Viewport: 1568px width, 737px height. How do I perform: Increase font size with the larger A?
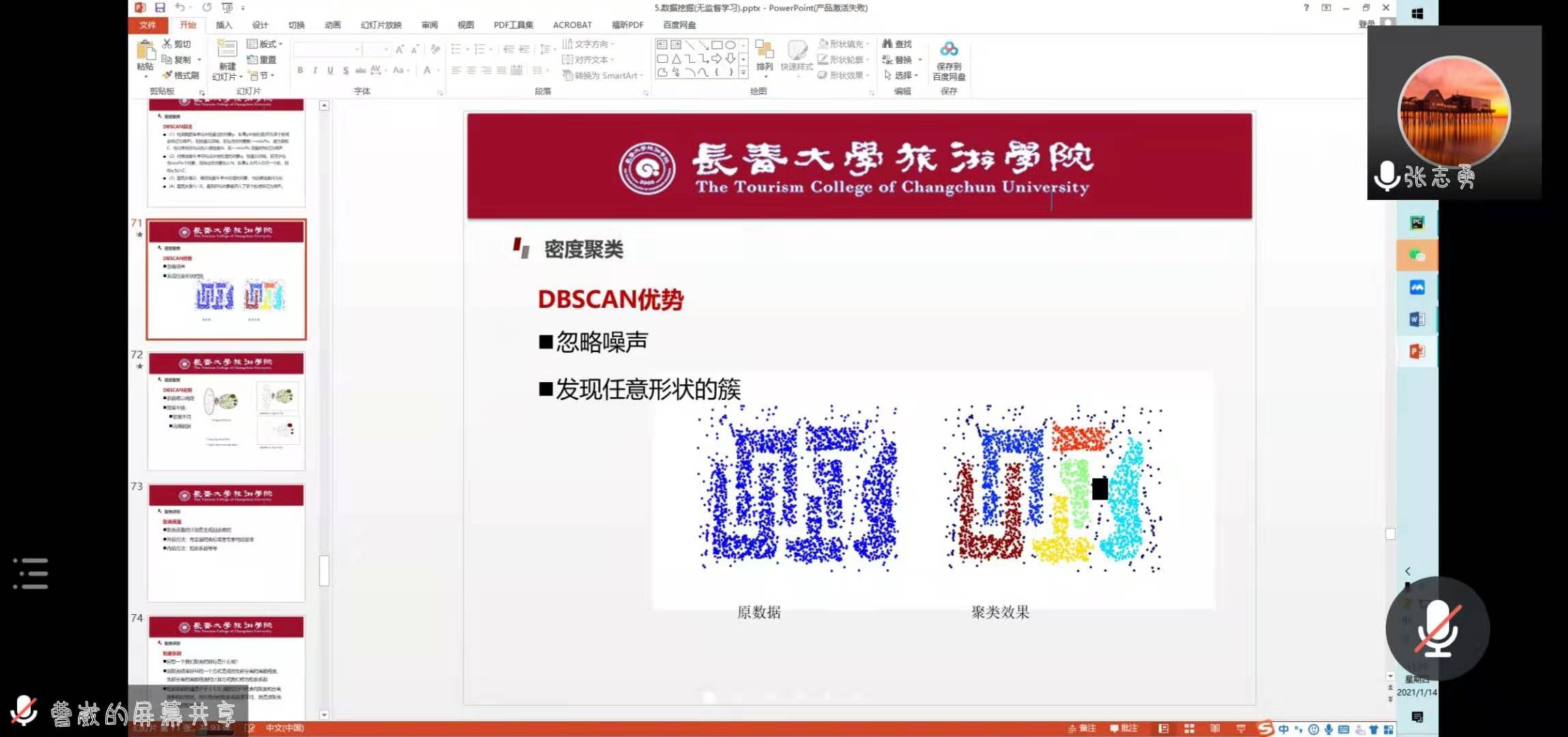click(400, 49)
